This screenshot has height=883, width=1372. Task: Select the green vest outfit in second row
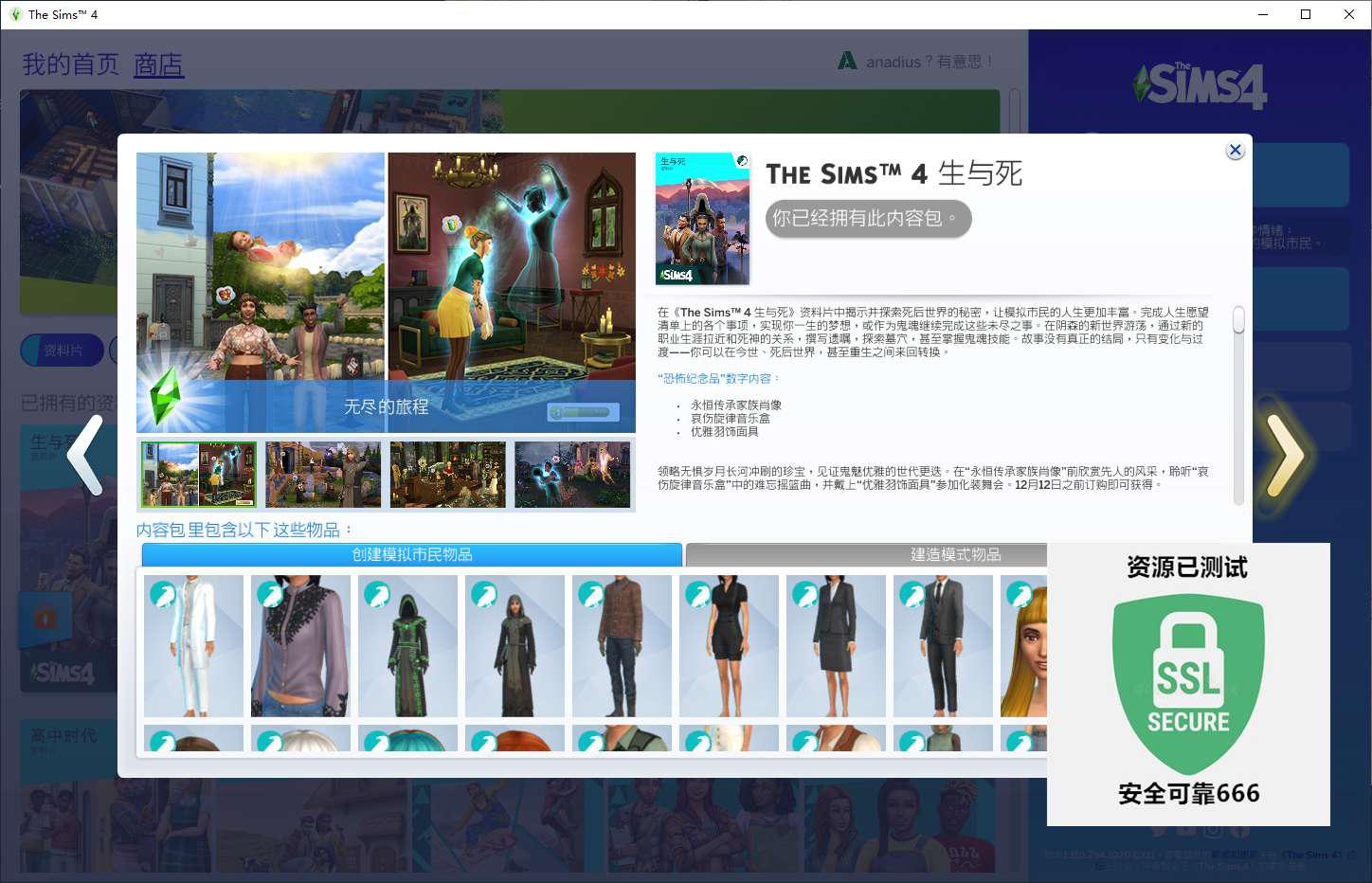pos(622,738)
